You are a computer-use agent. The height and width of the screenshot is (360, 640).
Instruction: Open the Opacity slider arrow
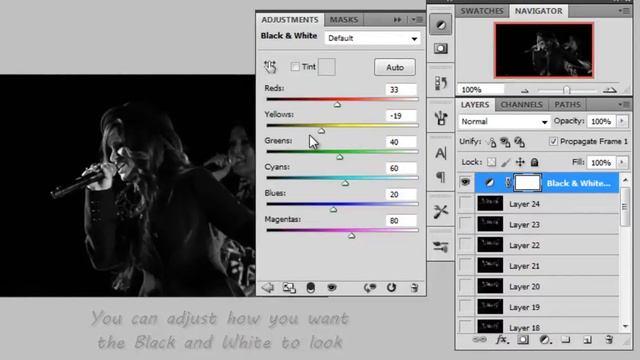(622, 121)
